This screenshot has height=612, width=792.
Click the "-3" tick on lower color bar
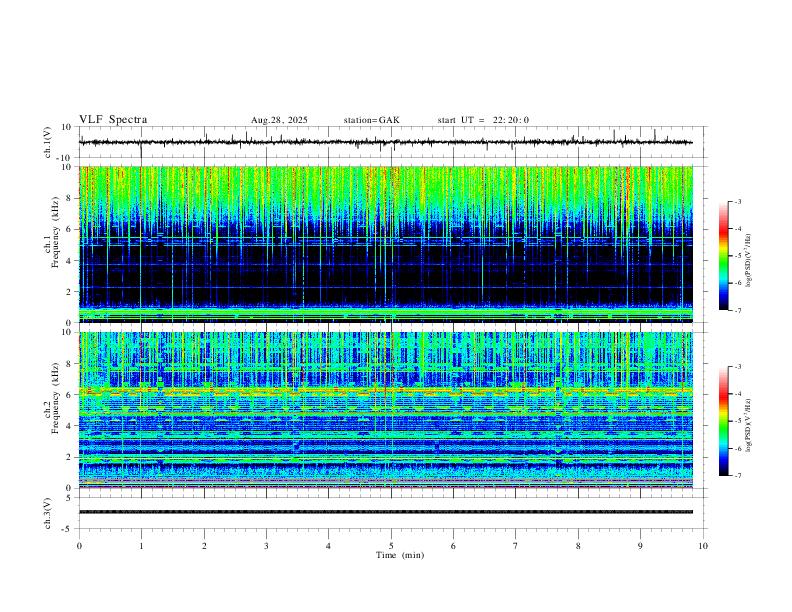738,367
